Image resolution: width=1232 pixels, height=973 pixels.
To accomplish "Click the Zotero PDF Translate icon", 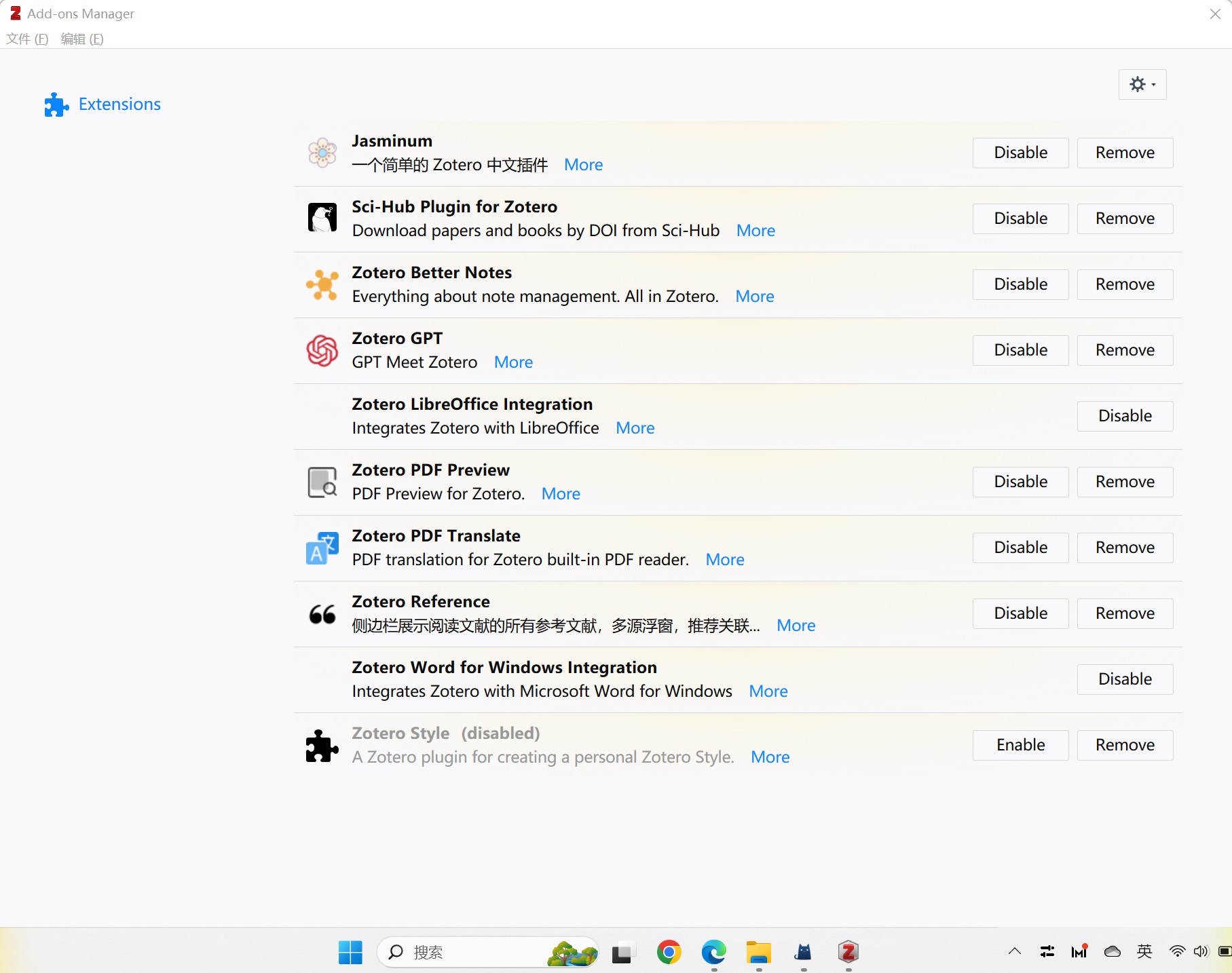I will (322, 548).
